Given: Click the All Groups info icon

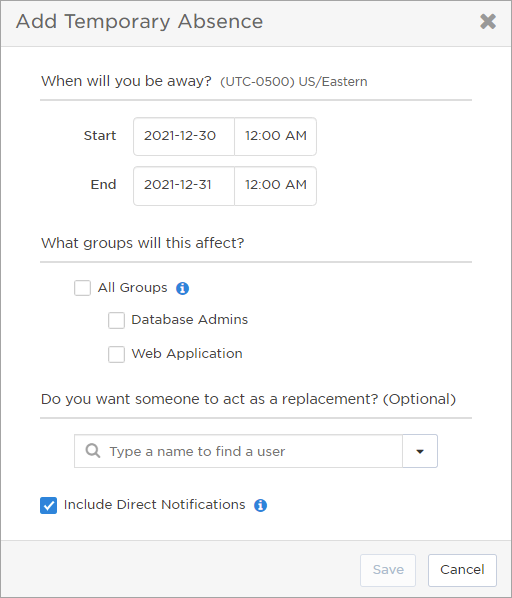Looking at the screenshot, I should pos(182,288).
